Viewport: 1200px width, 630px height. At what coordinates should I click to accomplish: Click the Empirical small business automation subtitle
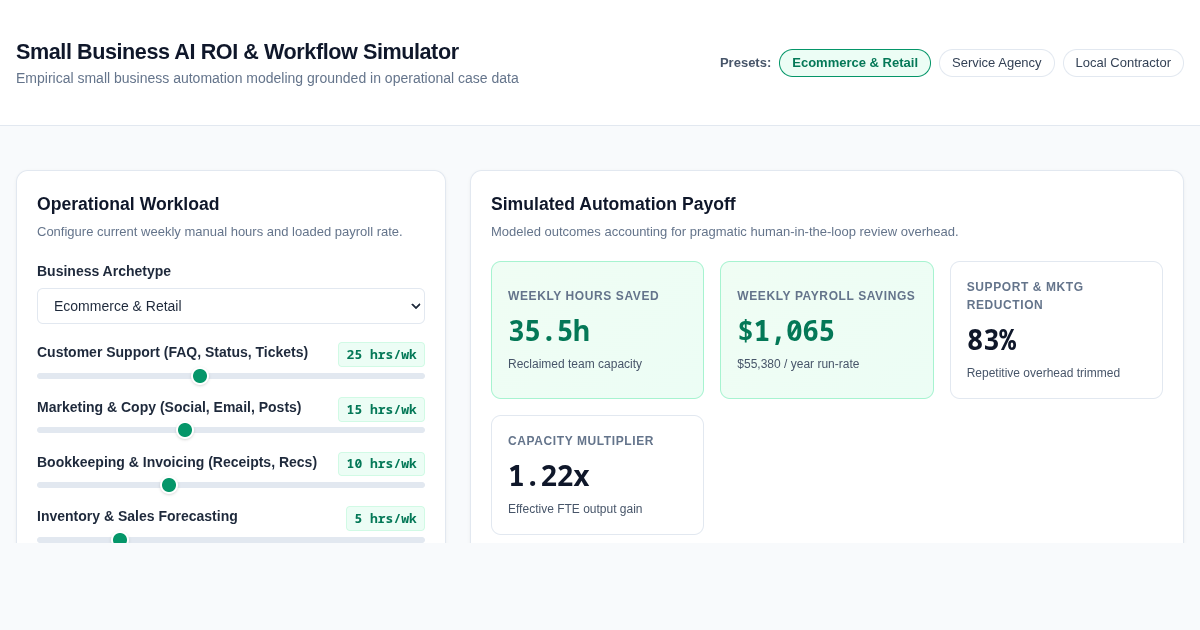click(267, 78)
